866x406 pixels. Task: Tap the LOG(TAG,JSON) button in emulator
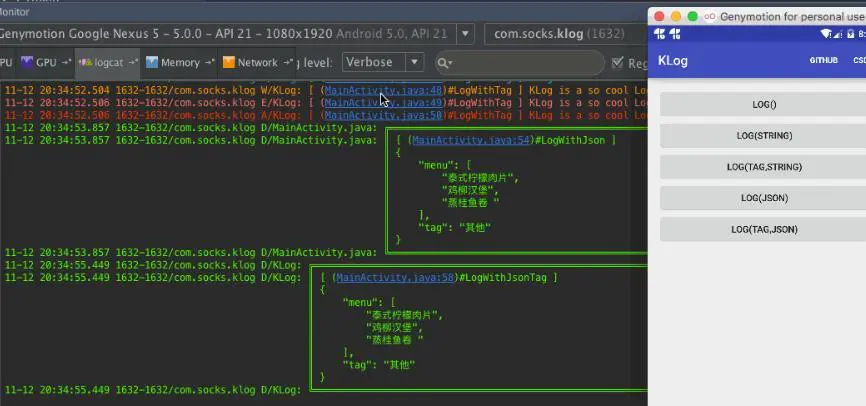(x=764, y=229)
